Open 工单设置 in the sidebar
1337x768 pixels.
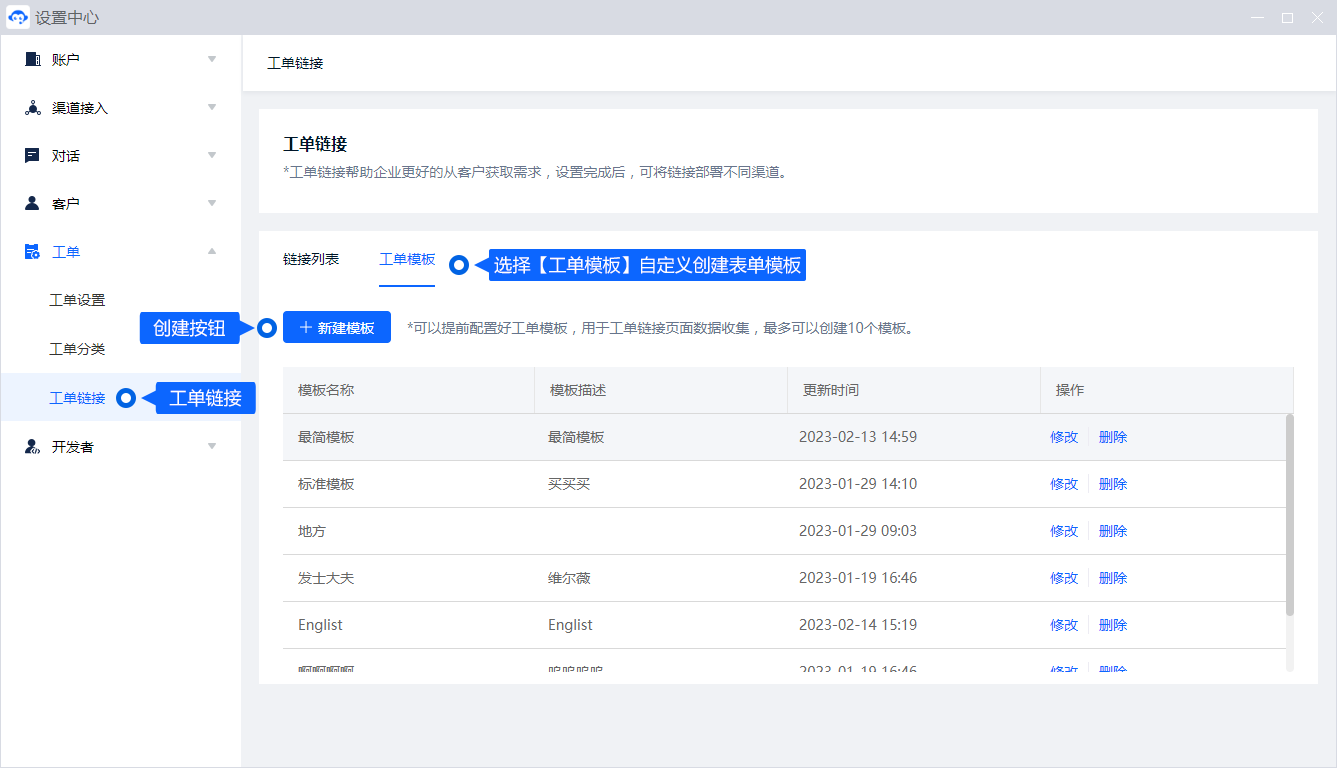click(x=77, y=300)
